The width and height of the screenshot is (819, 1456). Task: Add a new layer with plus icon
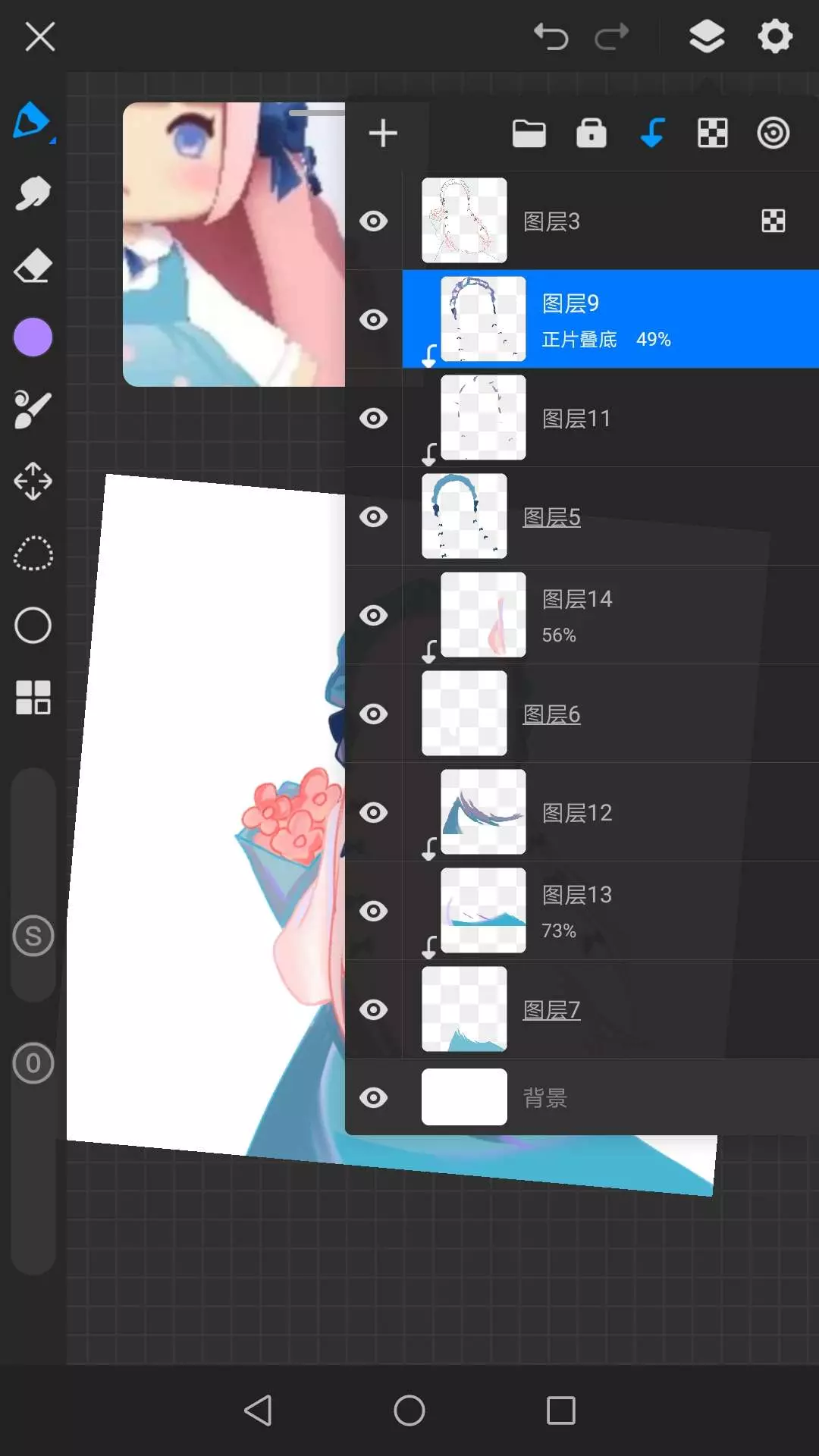[x=383, y=133]
